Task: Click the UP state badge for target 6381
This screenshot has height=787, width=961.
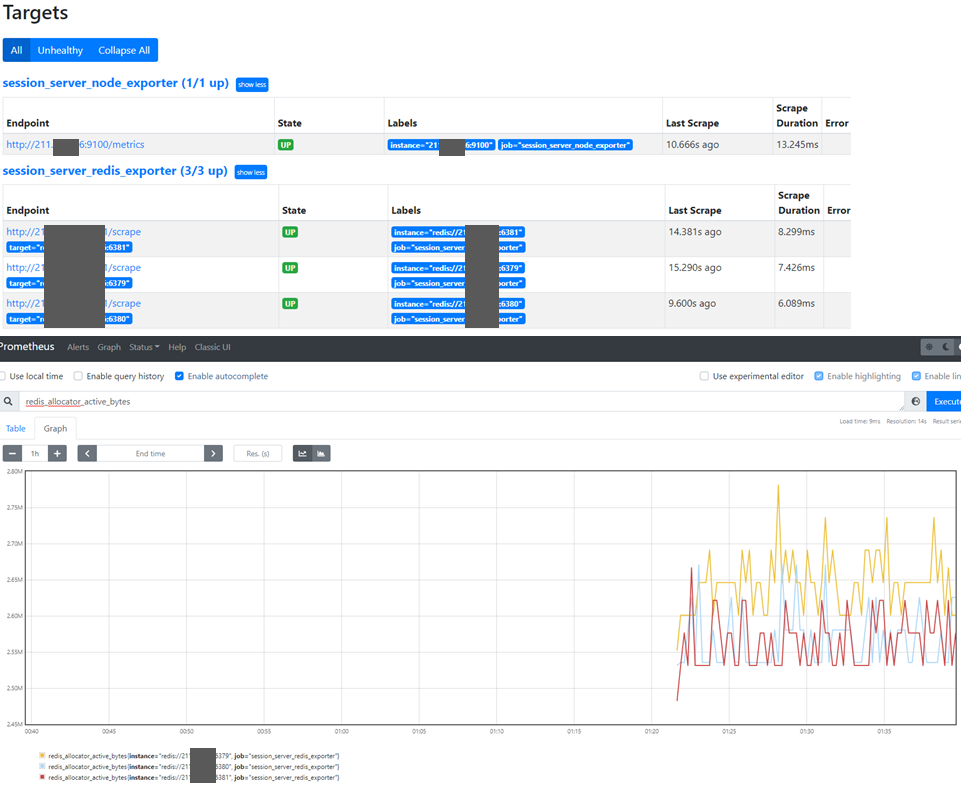Action: click(290, 232)
